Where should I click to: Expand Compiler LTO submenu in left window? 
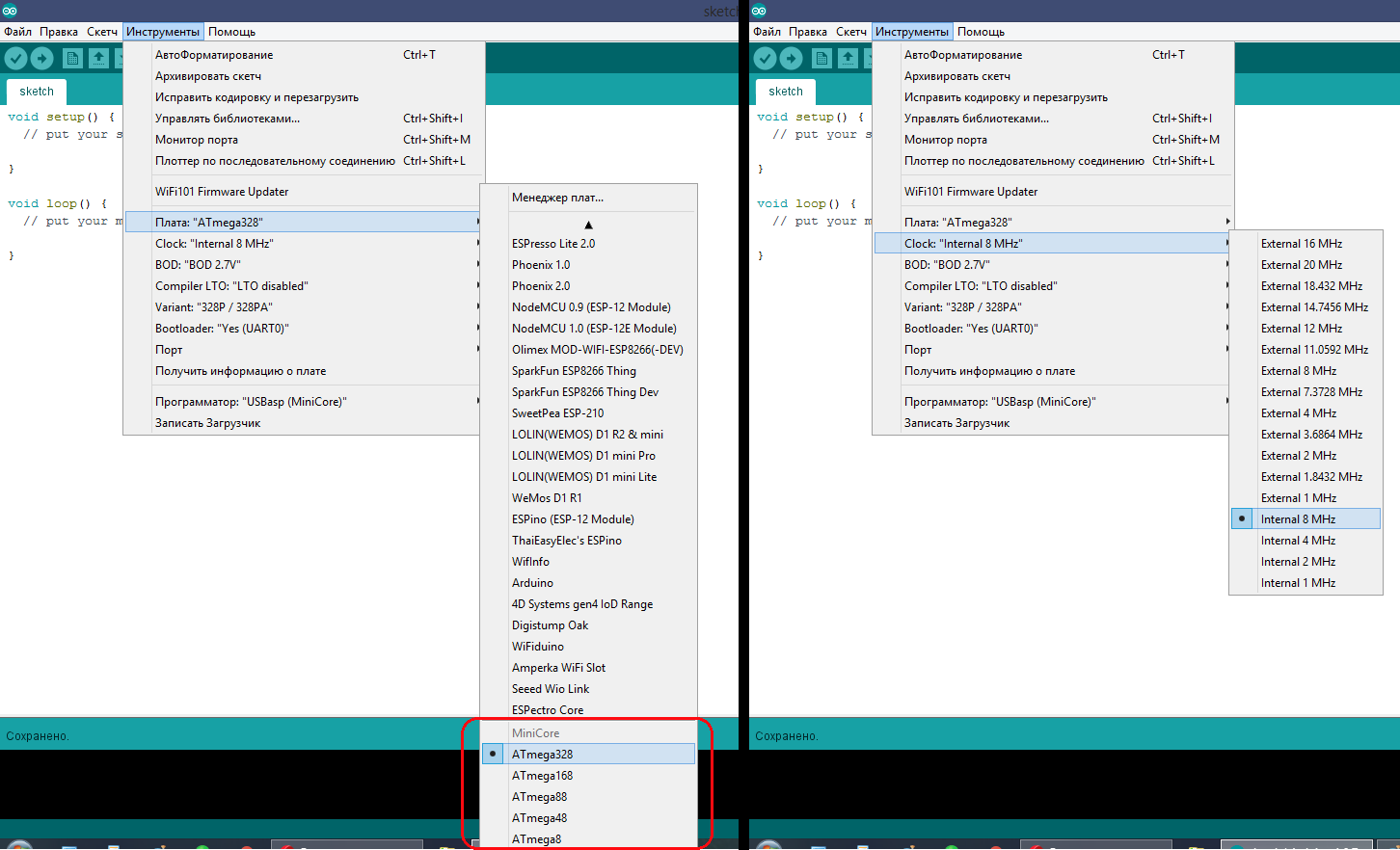click(304, 286)
